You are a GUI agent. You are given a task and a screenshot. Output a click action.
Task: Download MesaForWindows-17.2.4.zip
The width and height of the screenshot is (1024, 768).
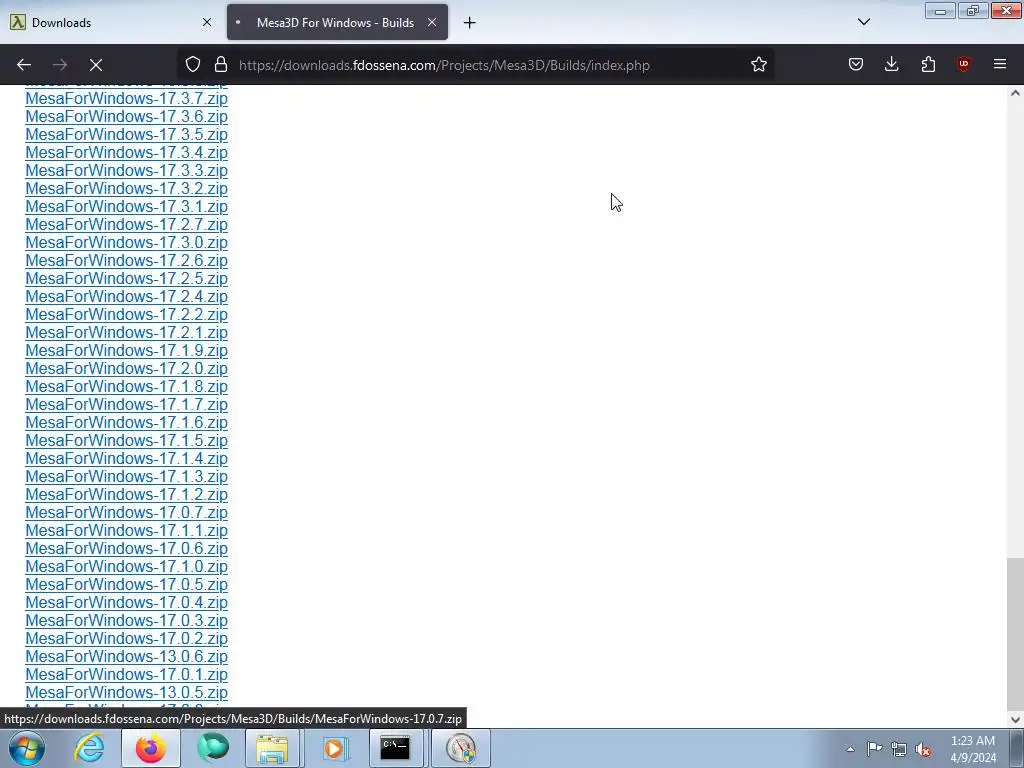coord(127,296)
